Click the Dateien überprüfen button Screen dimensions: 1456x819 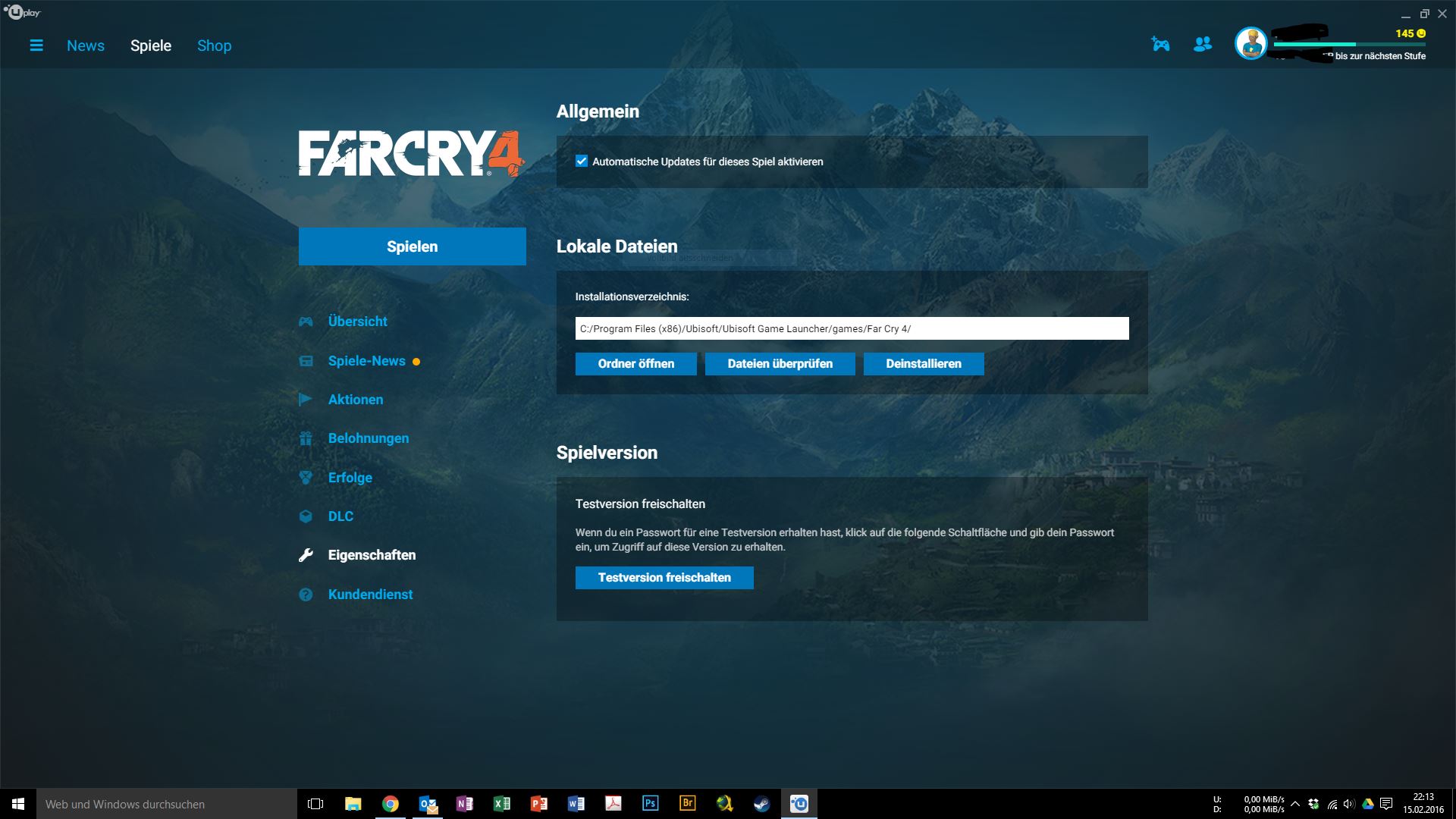pos(780,364)
